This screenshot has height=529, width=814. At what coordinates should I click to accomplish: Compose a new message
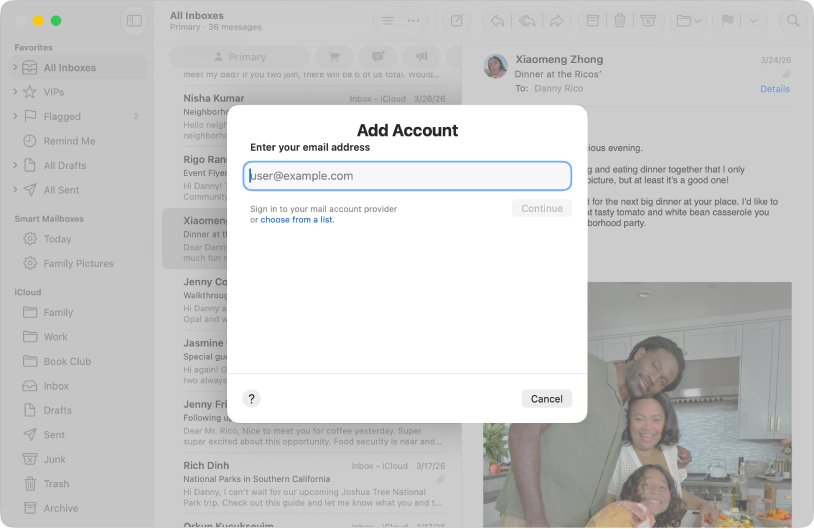click(x=456, y=21)
